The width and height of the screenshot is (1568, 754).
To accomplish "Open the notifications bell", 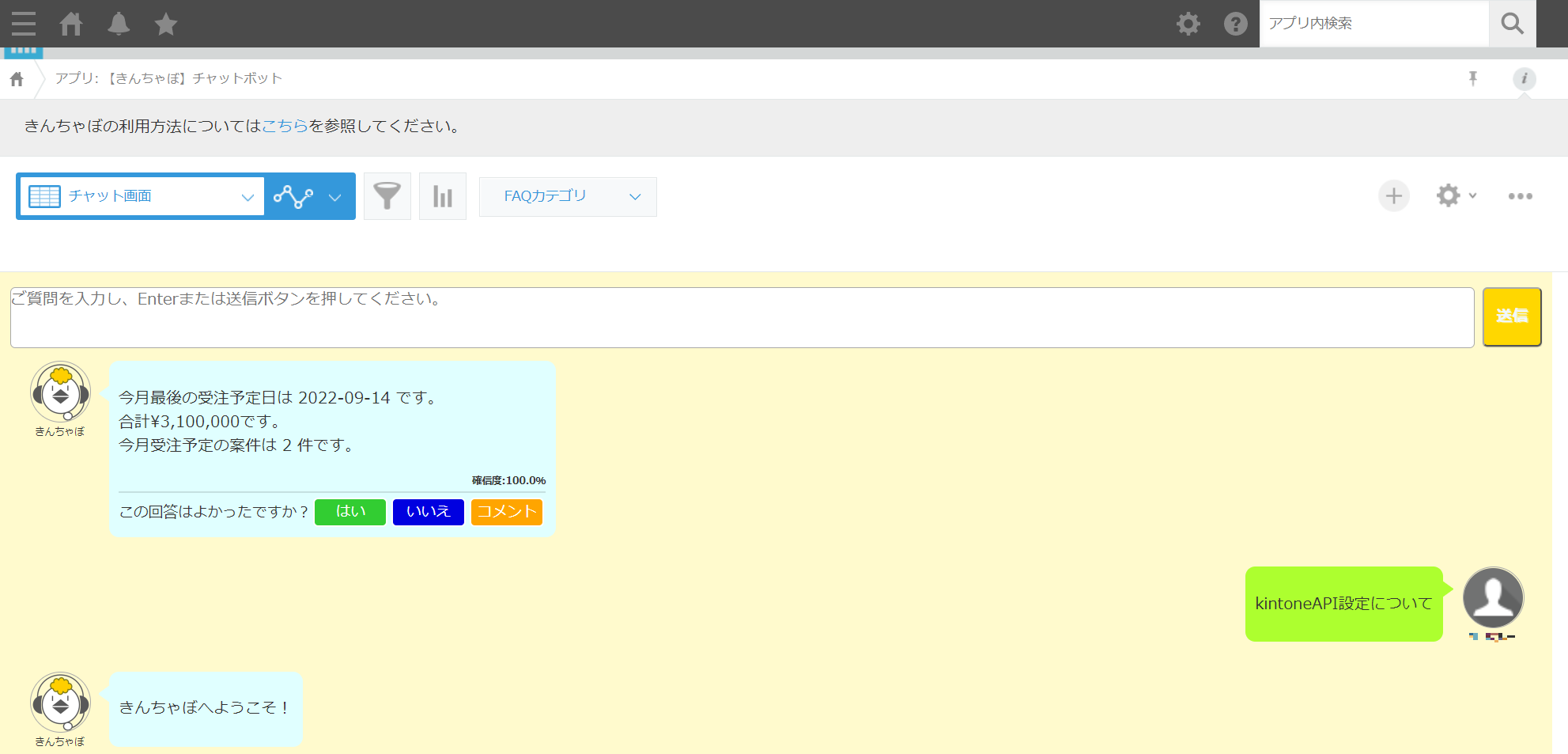I will [119, 24].
